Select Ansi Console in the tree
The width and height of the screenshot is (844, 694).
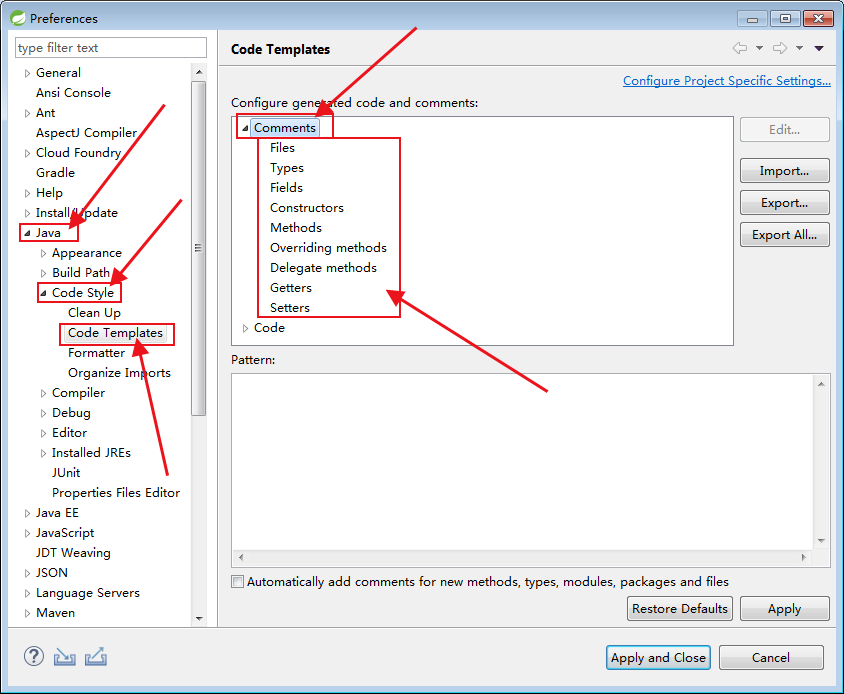73,93
